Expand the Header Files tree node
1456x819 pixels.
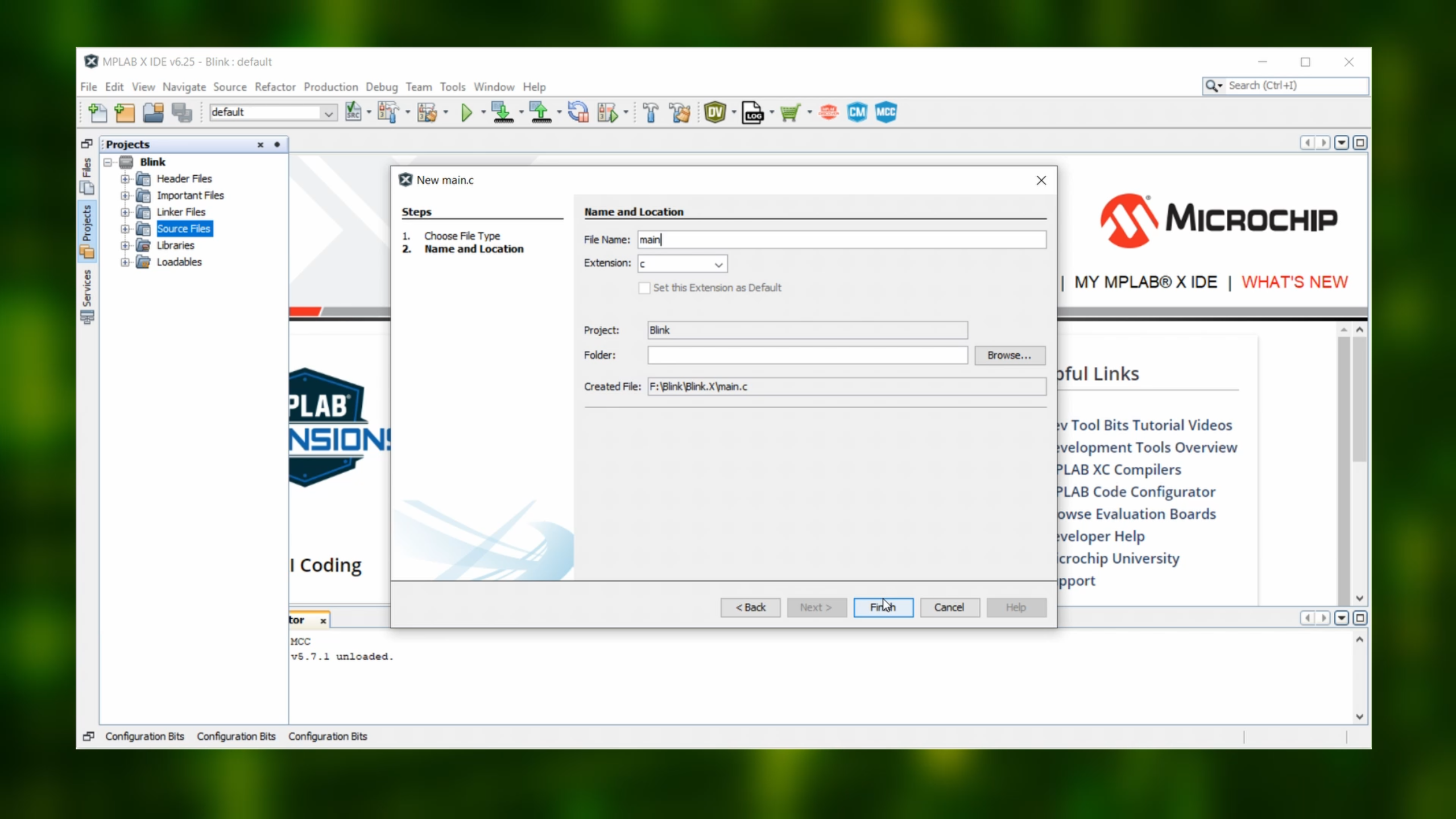point(125,179)
